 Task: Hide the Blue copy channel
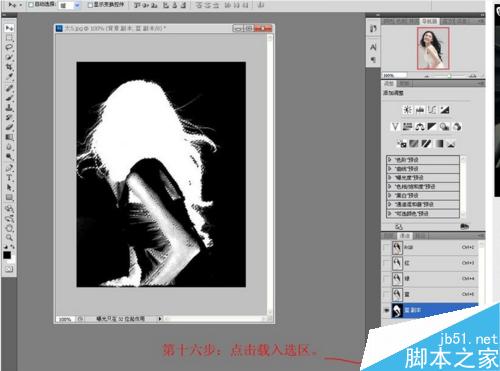pyautogui.click(x=387, y=310)
